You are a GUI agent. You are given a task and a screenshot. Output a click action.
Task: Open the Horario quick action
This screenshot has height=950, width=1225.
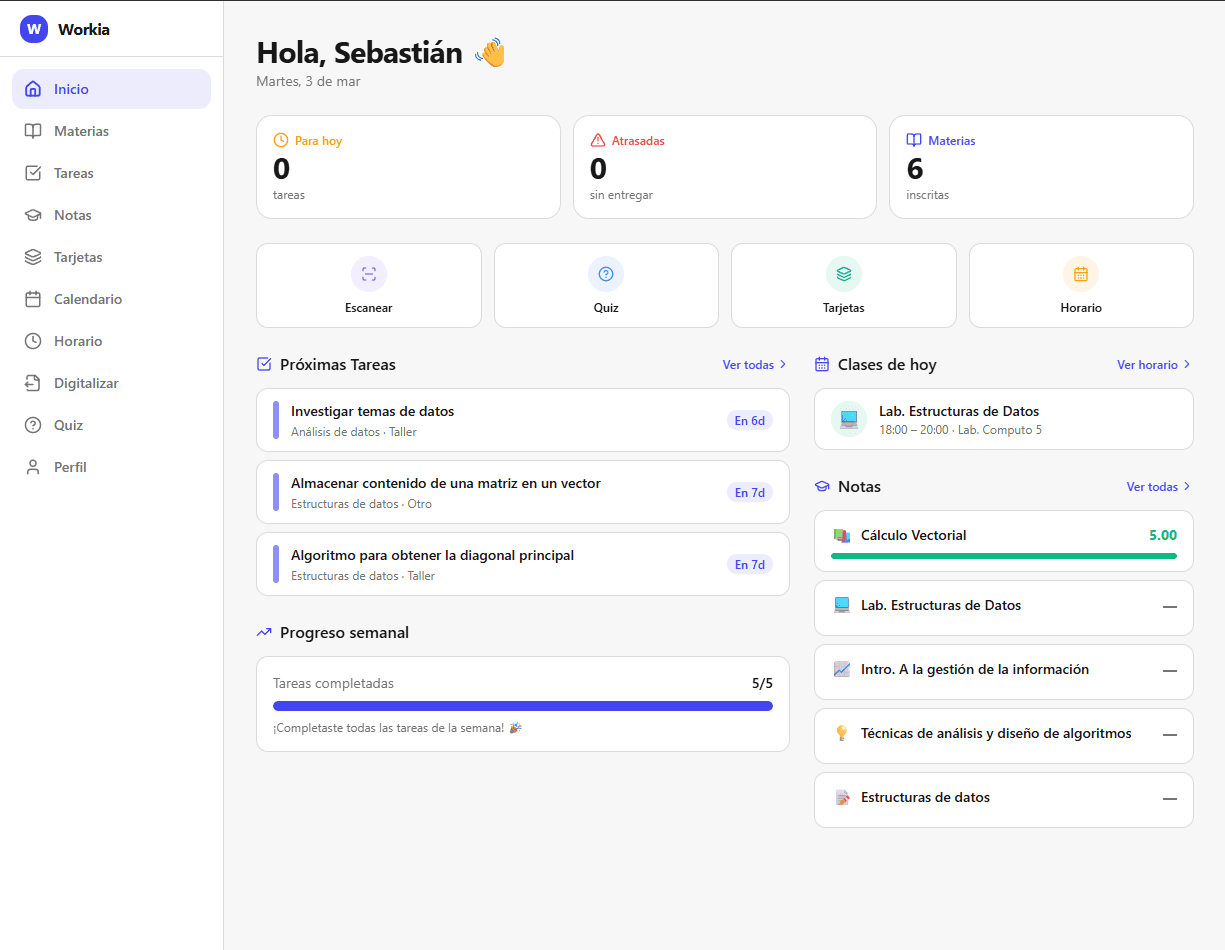point(1080,285)
